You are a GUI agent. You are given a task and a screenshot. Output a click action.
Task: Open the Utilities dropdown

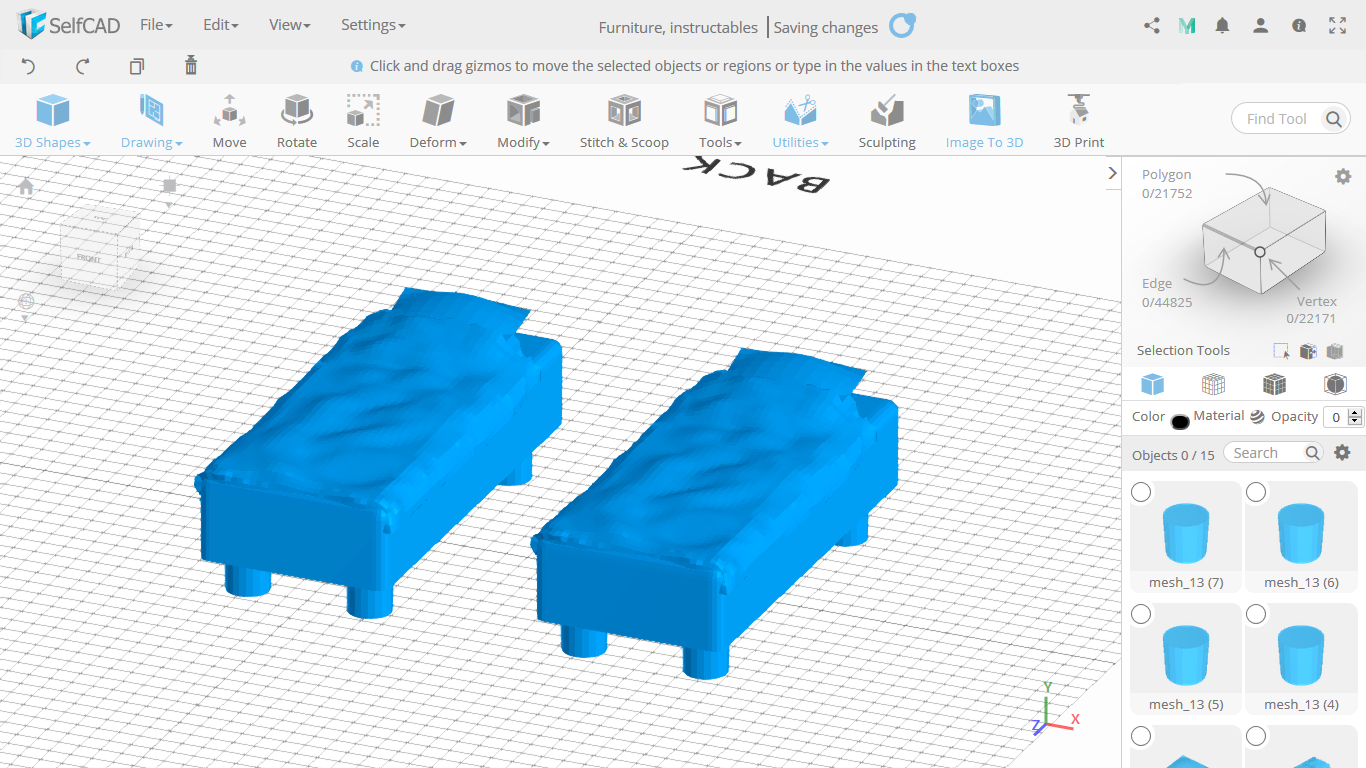point(800,121)
